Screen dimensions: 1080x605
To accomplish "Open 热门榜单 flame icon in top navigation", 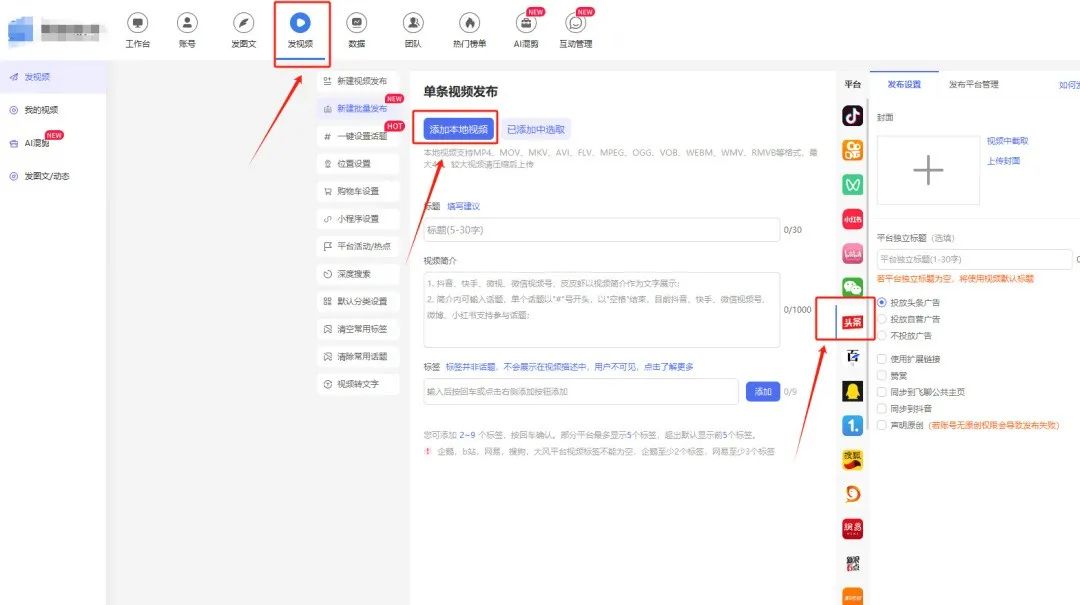I will click(x=469, y=23).
